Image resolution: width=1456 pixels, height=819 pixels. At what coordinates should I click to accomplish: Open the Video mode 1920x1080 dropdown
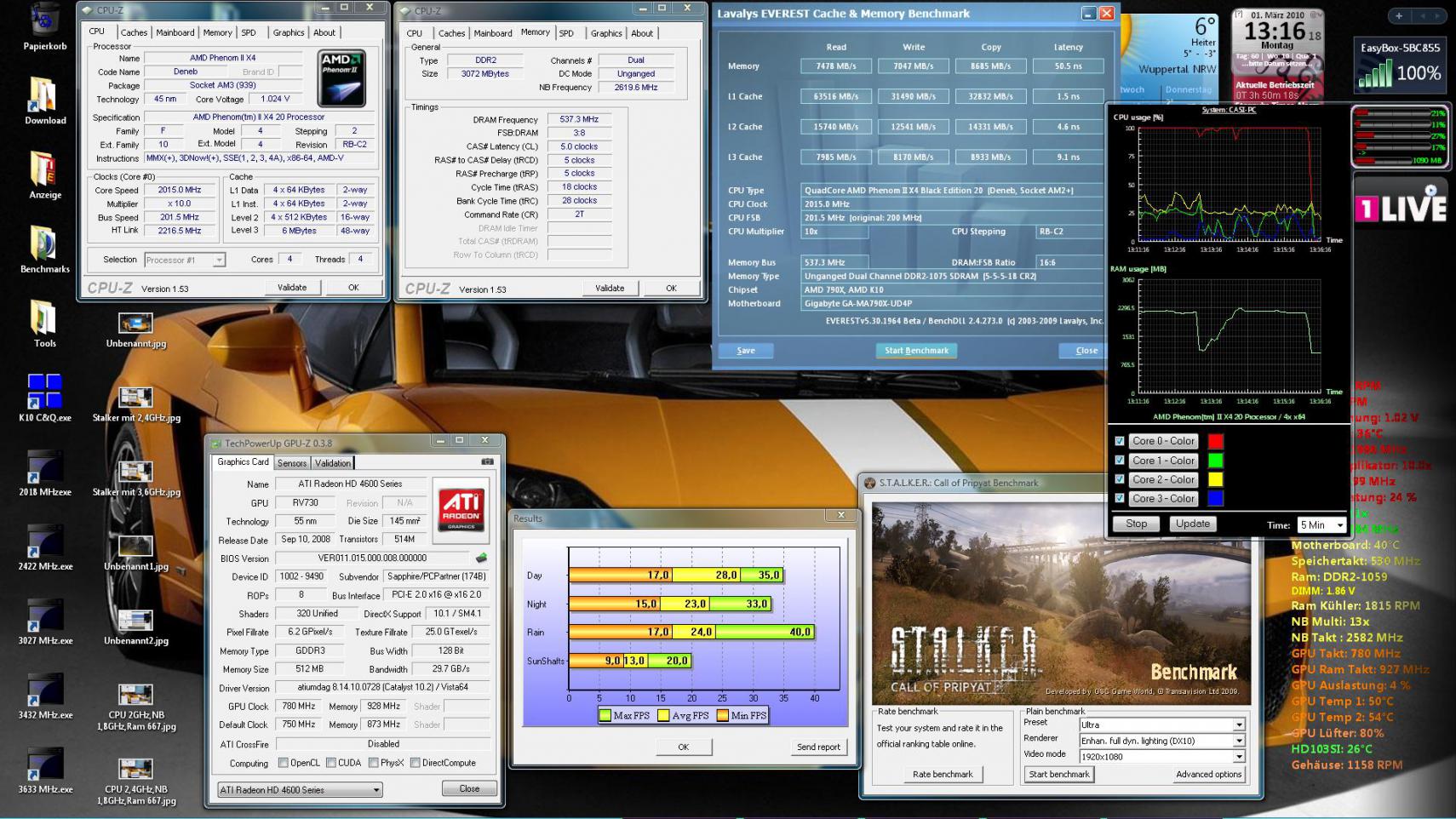(x=1161, y=756)
